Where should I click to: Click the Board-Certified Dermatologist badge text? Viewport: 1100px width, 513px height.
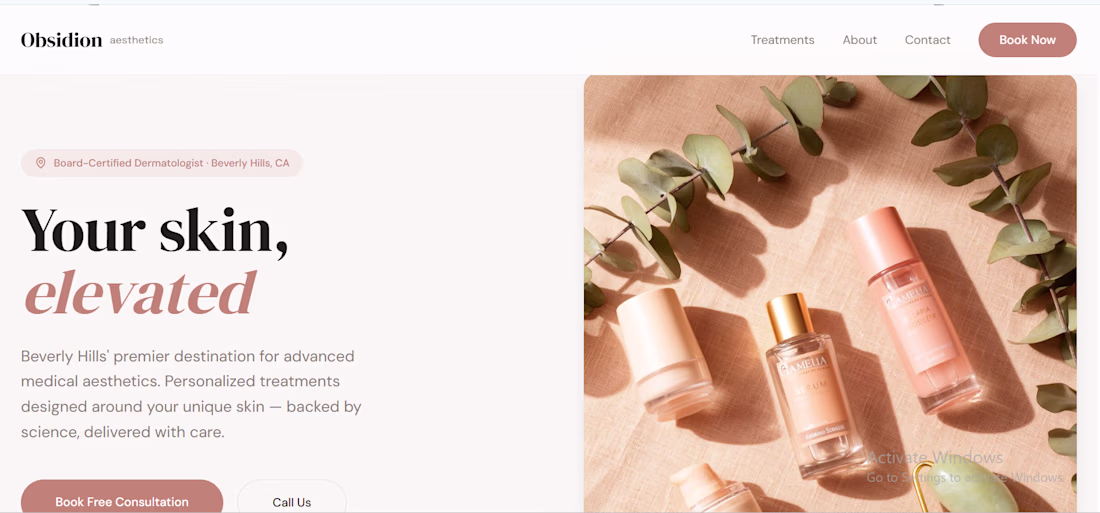tap(171, 163)
